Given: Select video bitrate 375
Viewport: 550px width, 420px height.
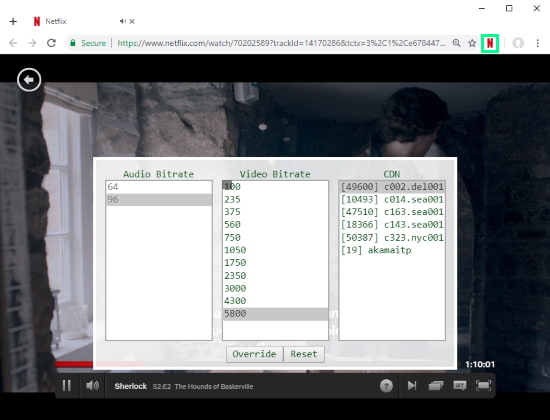Looking at the screenshot, I should pyautogui.click(x=275, y=212).
